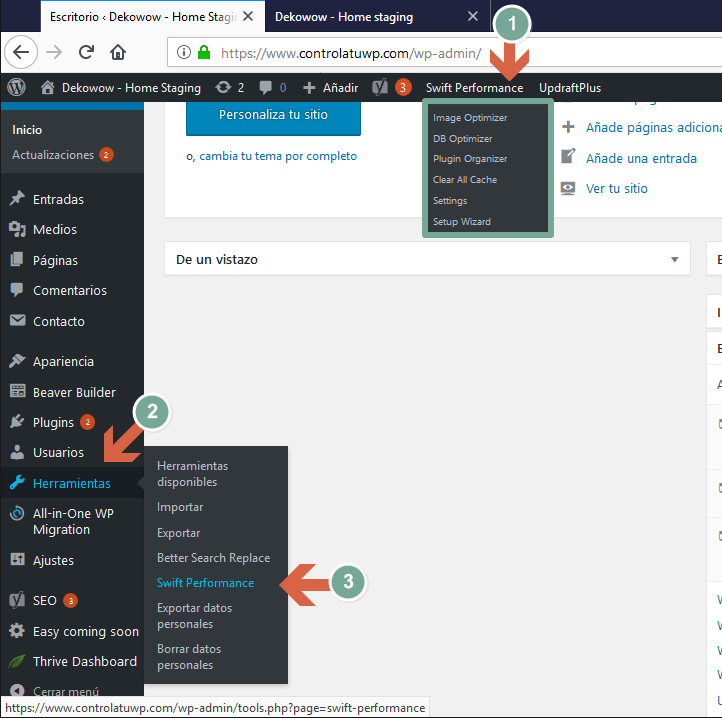Click the Ver tu sitio monitor icon
Image resolution: width=722 pixels, height=718 pixels.
click(568, 188)
